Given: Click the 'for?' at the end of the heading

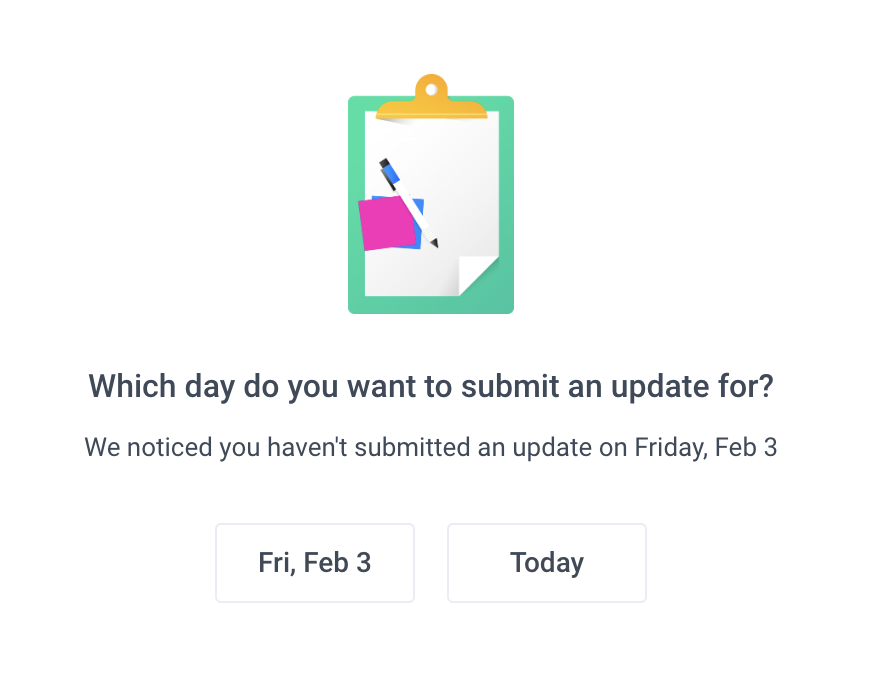Looking at the screenshot, I should 746,386.
